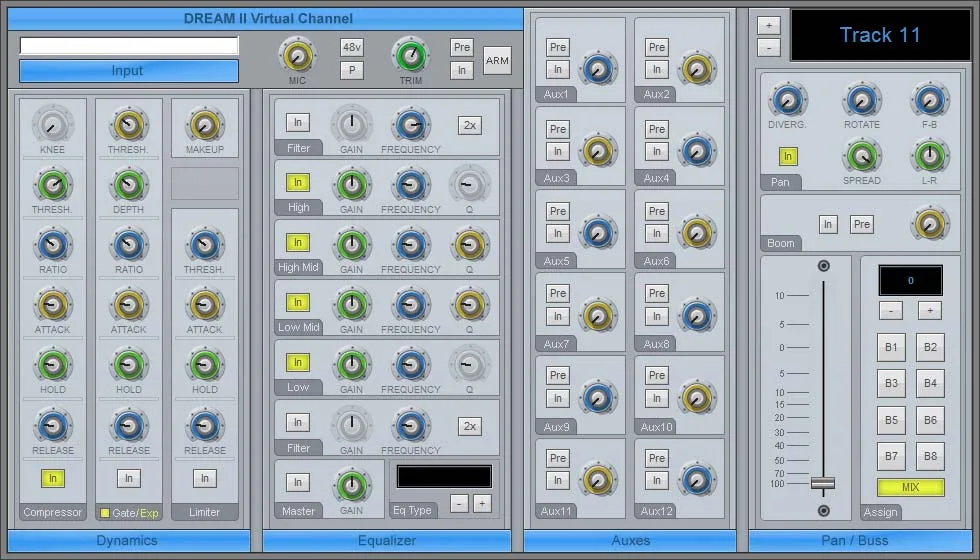Click the Master GAIN knob
Image resolution: width=980 pixels, height=560 pixels.
(x=351, y=486)
